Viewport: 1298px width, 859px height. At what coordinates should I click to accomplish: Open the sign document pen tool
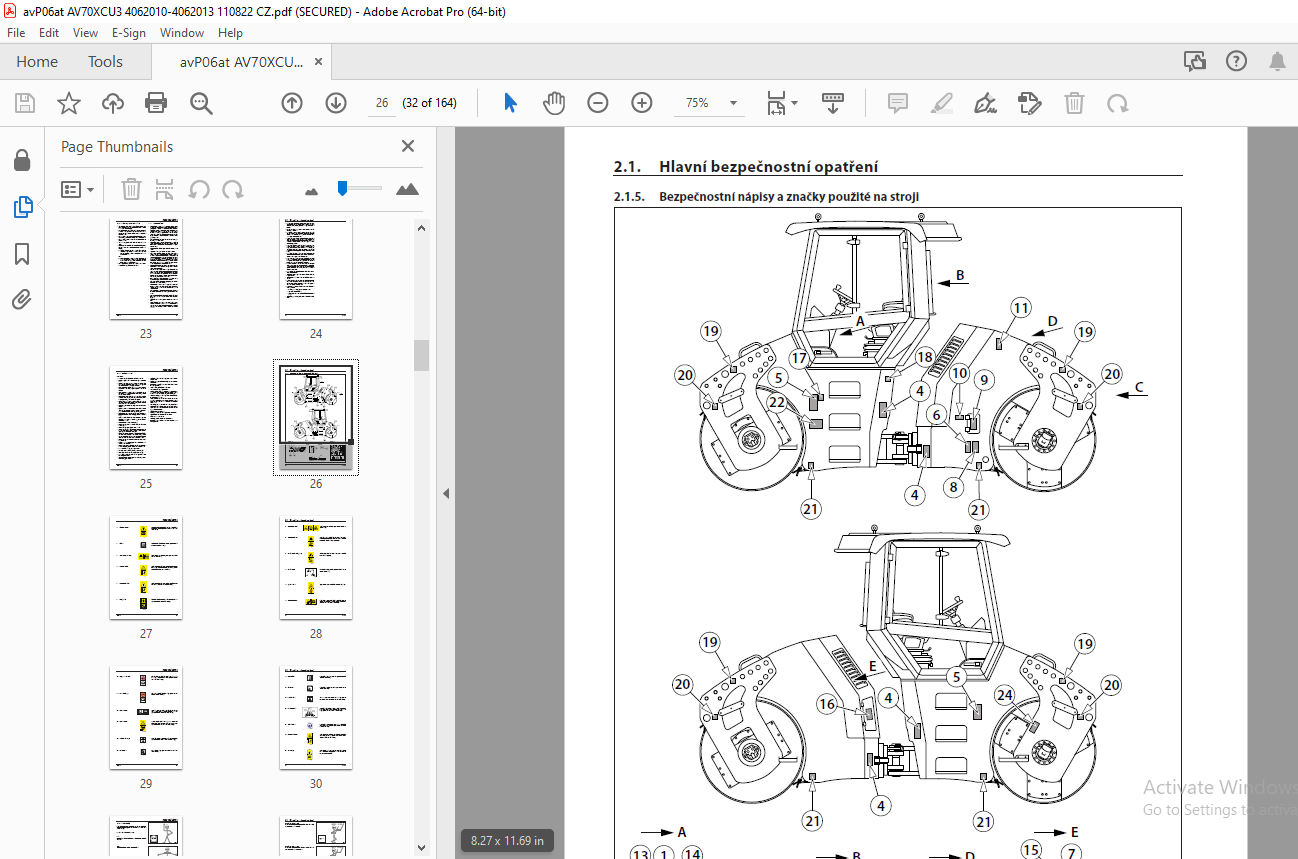(986, 103)
